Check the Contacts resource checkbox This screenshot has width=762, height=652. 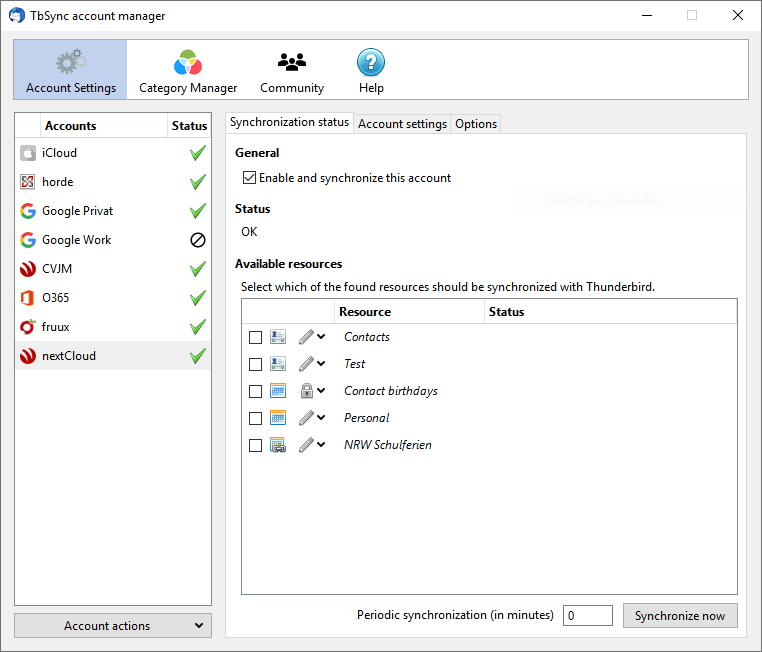[x=255, y=337]
